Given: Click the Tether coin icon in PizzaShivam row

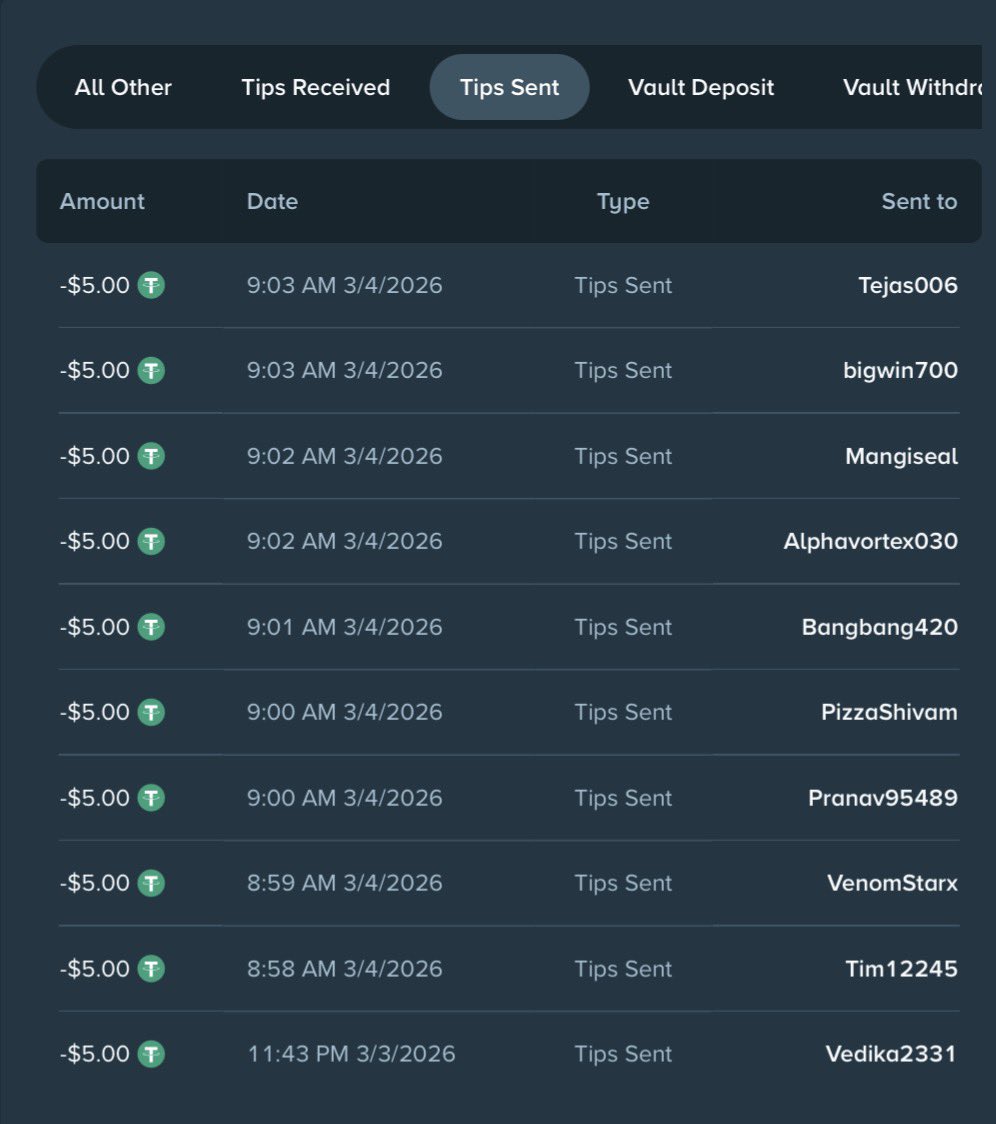Looking at the screenshot, I should click(x=151, y=713).
